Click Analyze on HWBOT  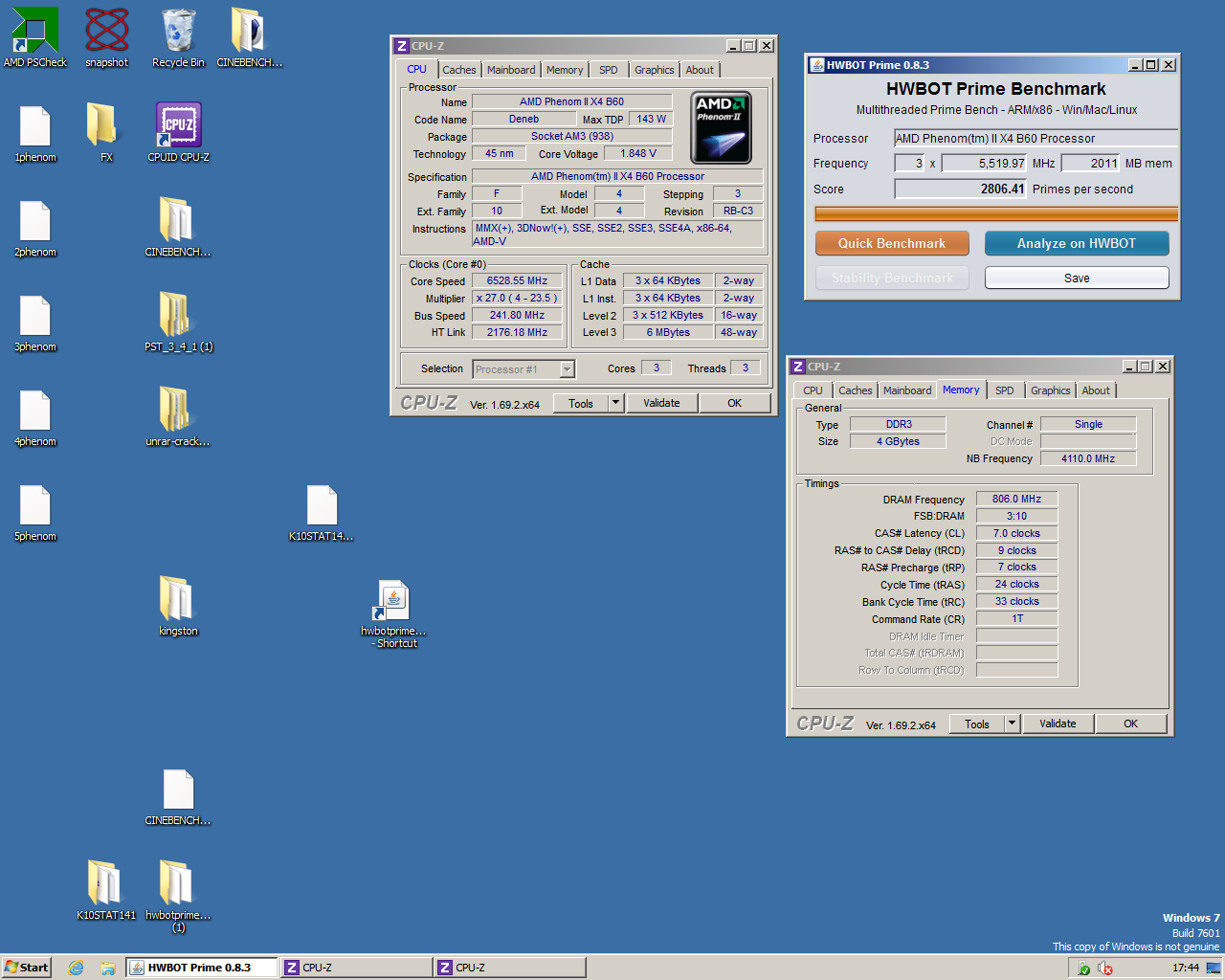click(x=1077, y=243)
